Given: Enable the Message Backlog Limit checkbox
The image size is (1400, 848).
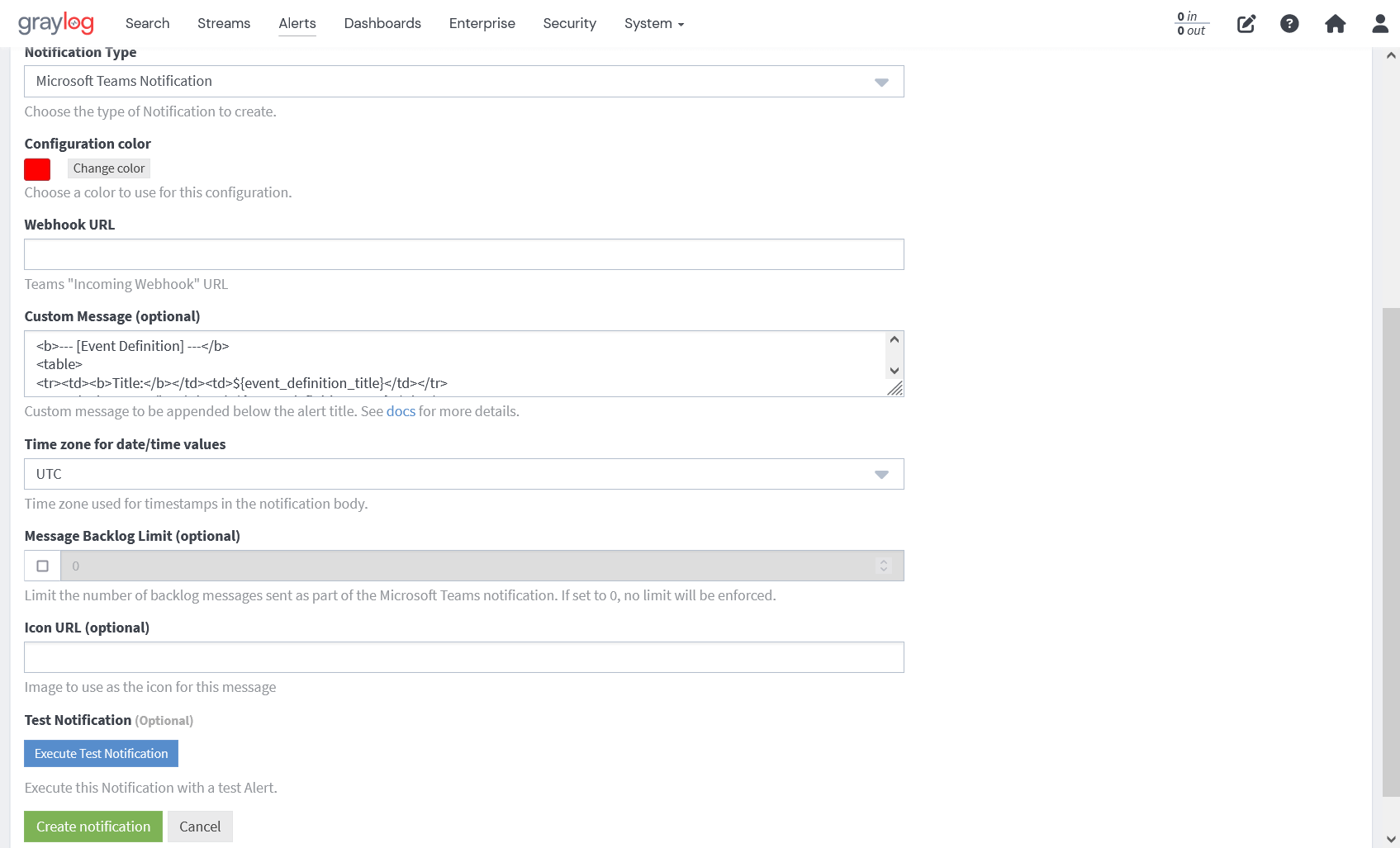Looking at the screenshot, I should (43, 566).
